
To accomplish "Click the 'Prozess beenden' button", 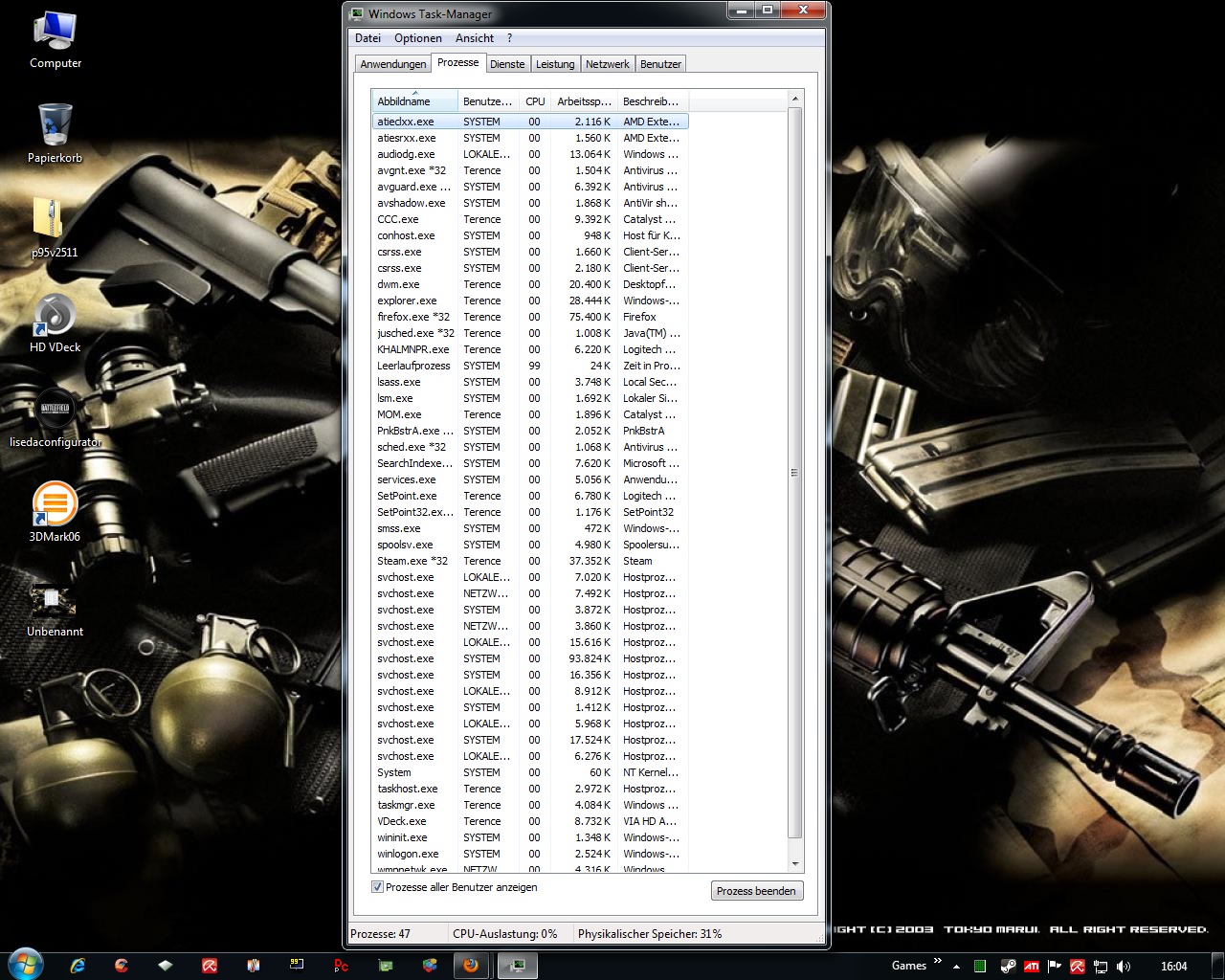I will 756,891.
